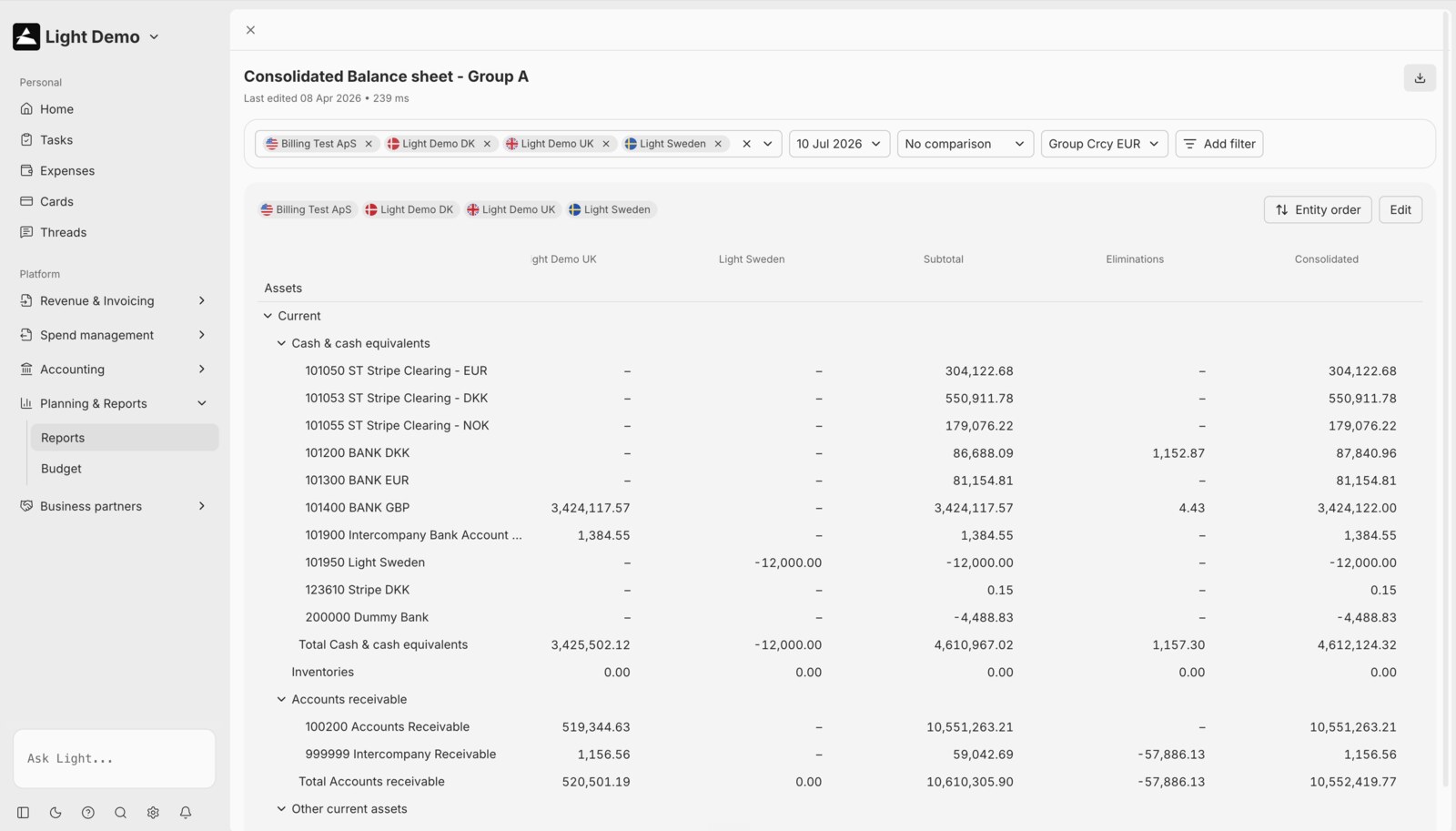Select row 101400 BANK GBP
The height and width of the screenshot is (831, 1456).
840,508
